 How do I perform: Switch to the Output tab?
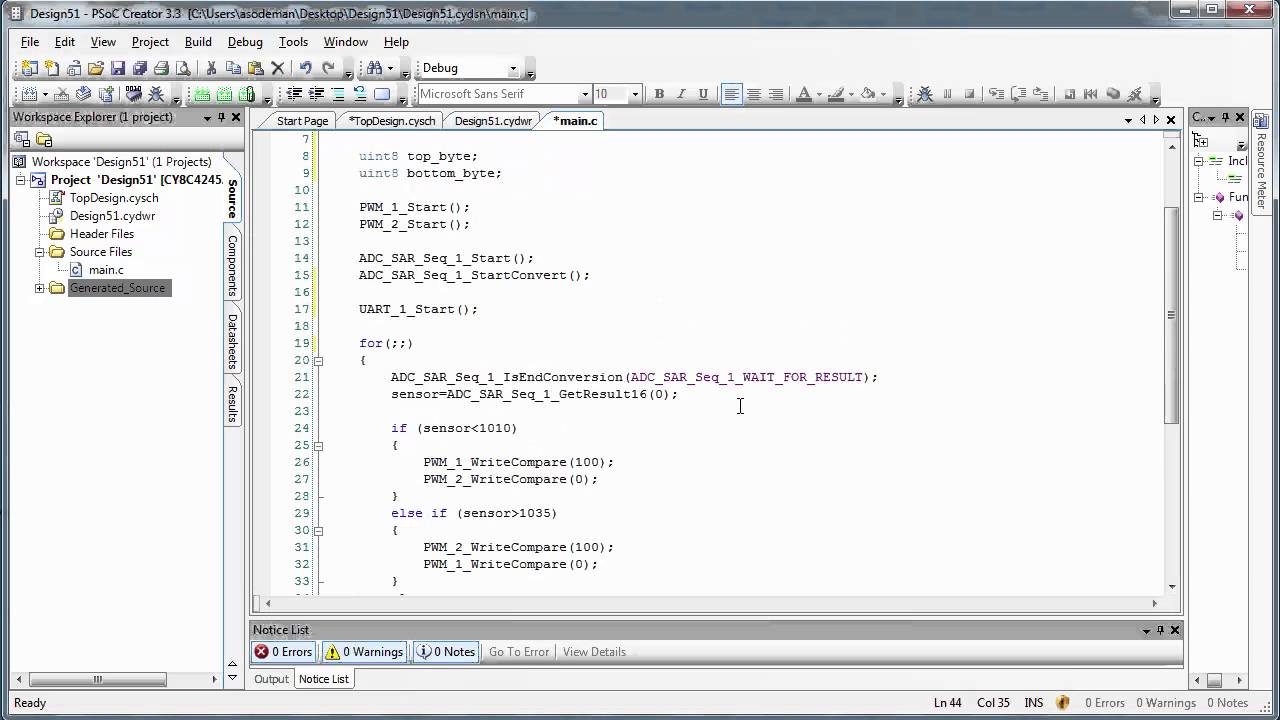pyautogui.click(x=271, y=679)
